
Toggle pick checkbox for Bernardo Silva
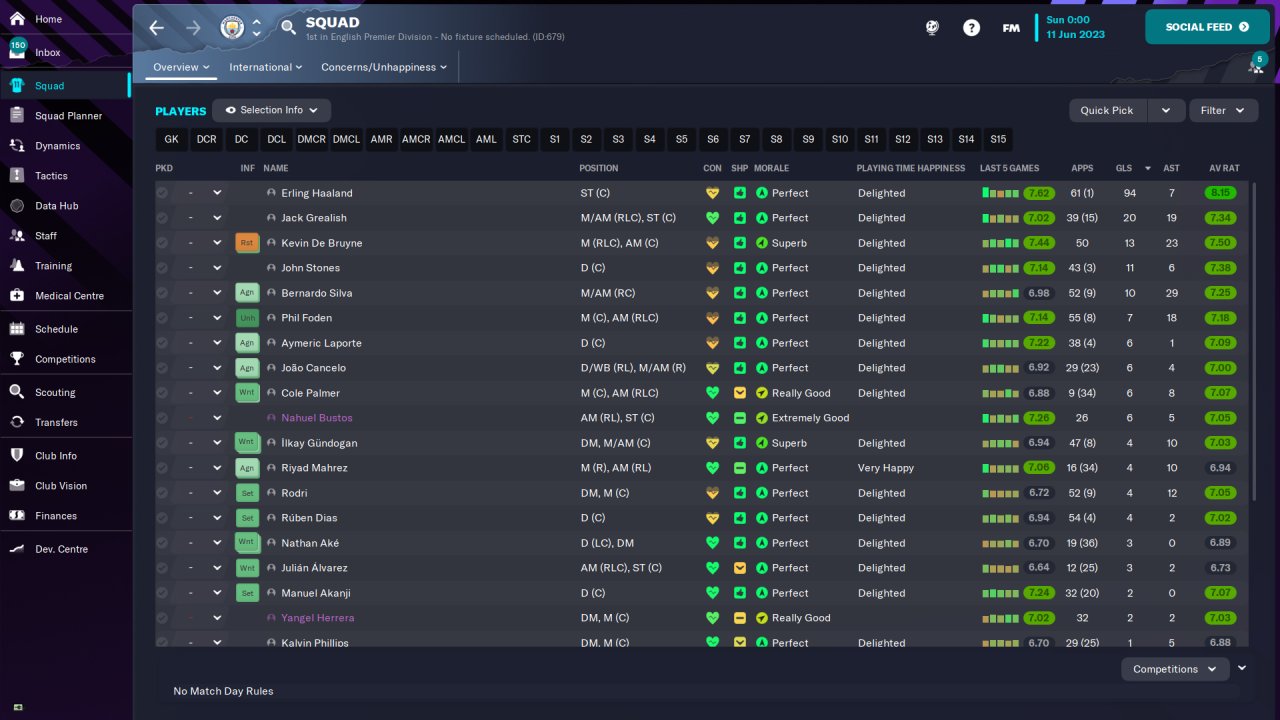click(162, 293)
